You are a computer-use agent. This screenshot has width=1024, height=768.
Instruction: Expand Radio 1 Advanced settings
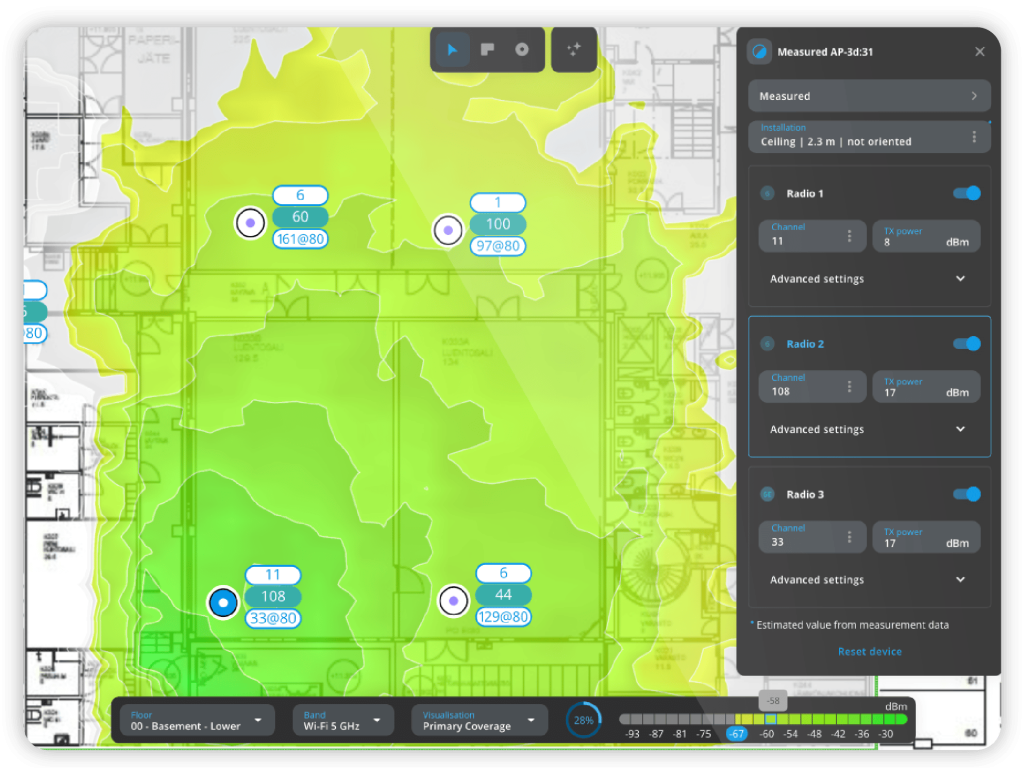pos(868,279)
